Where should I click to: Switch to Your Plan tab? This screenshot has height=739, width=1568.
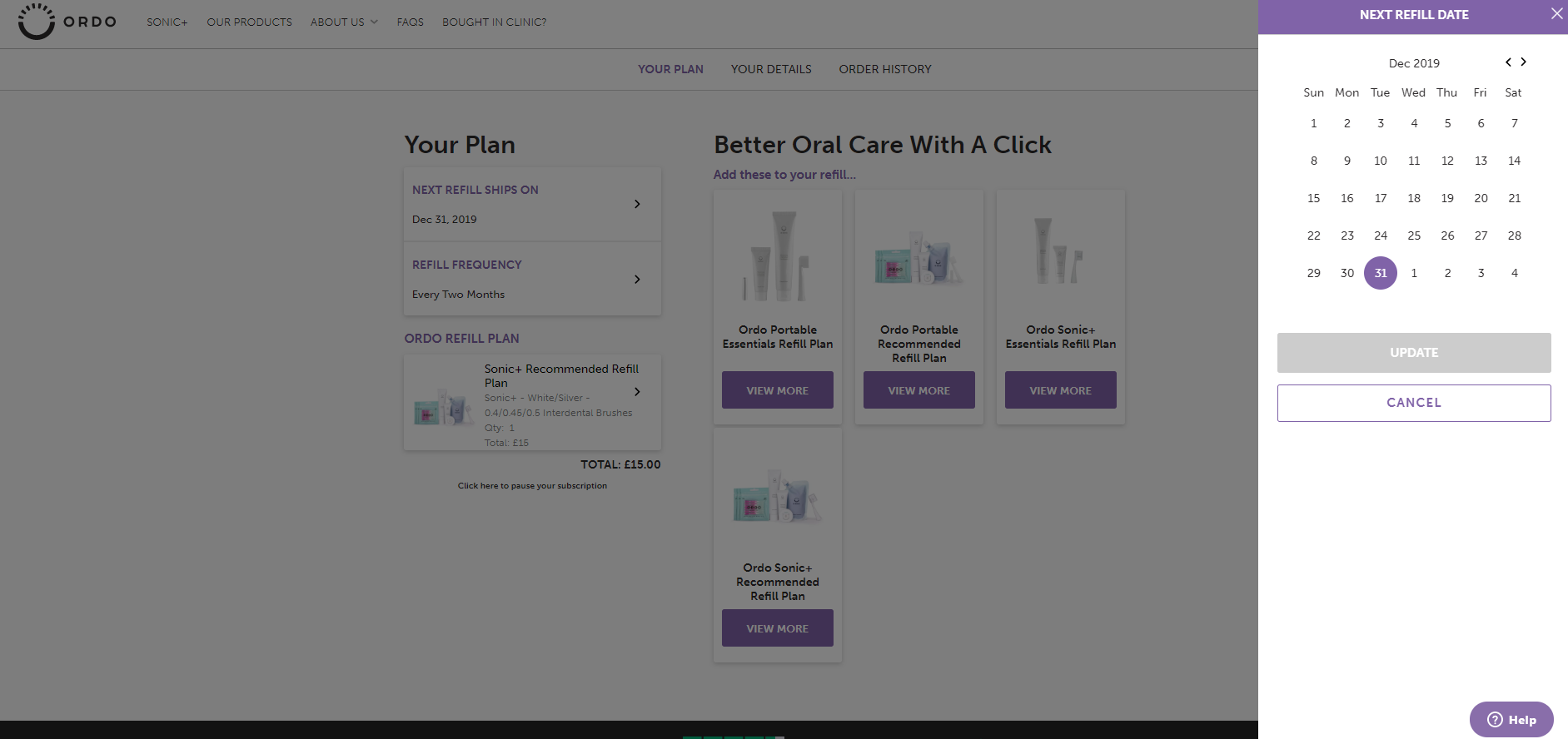point(670,69)
